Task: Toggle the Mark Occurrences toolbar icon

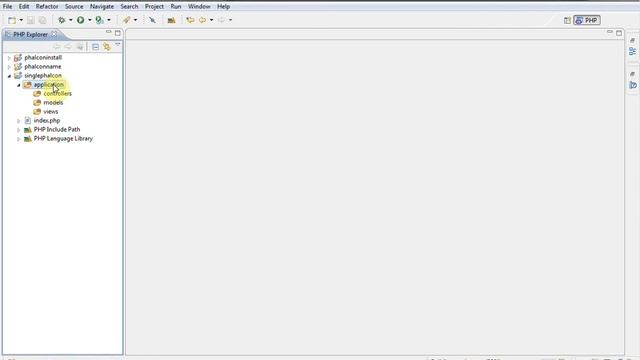Action: (152, 20)
